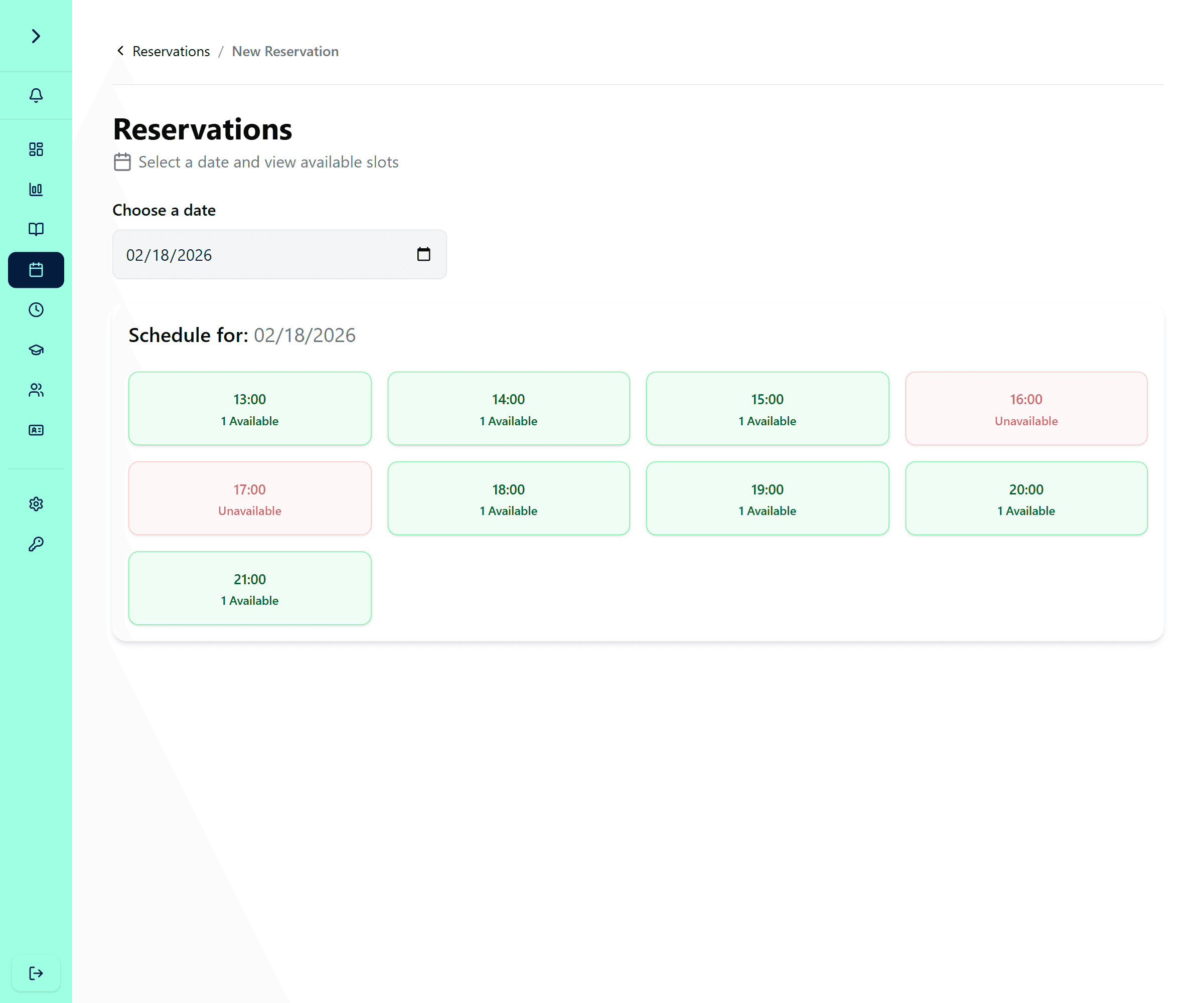Open the dashboard grid icon
The width and height of the screenshot is (1204, 1003).
36,149
